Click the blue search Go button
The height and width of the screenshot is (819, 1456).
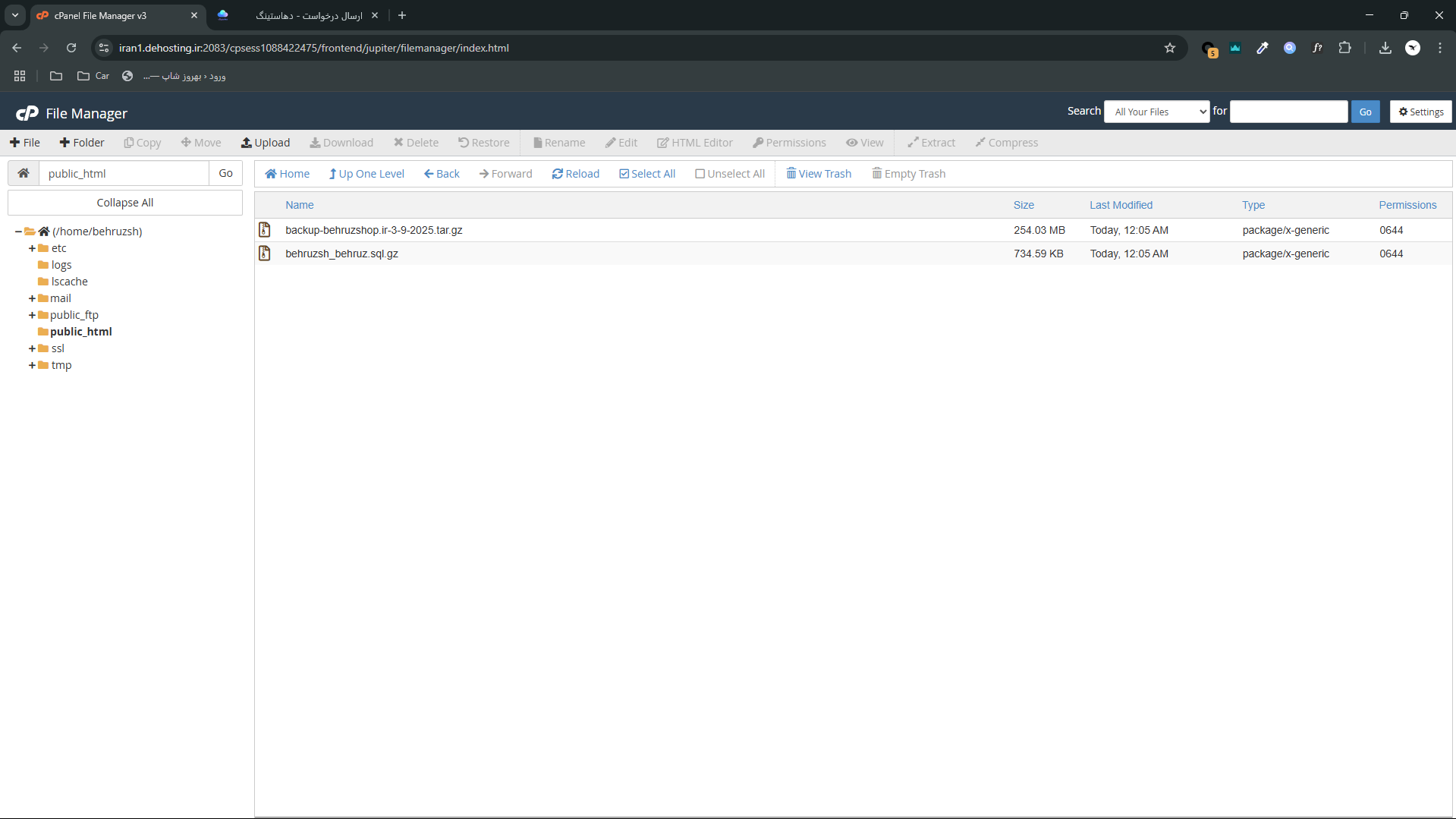click(1365, 112)
